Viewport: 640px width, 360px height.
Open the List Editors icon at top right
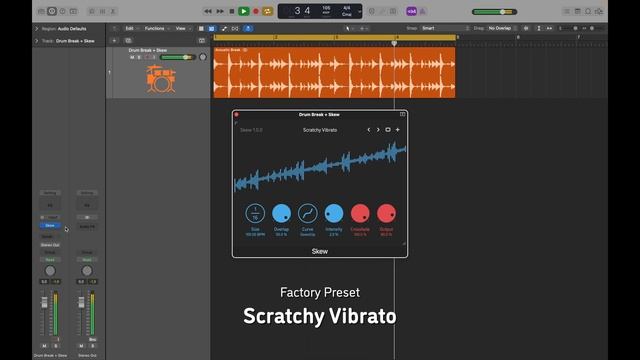click(x=567, y=11)
